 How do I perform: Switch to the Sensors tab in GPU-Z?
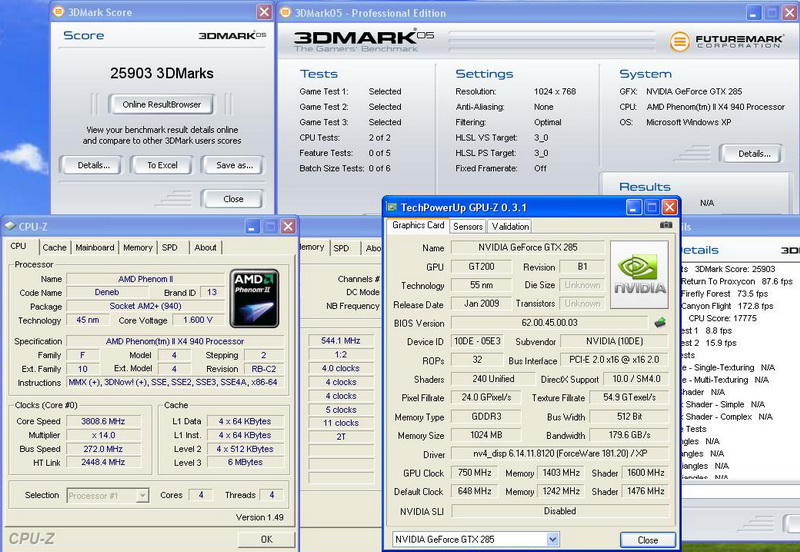[467, 227]
